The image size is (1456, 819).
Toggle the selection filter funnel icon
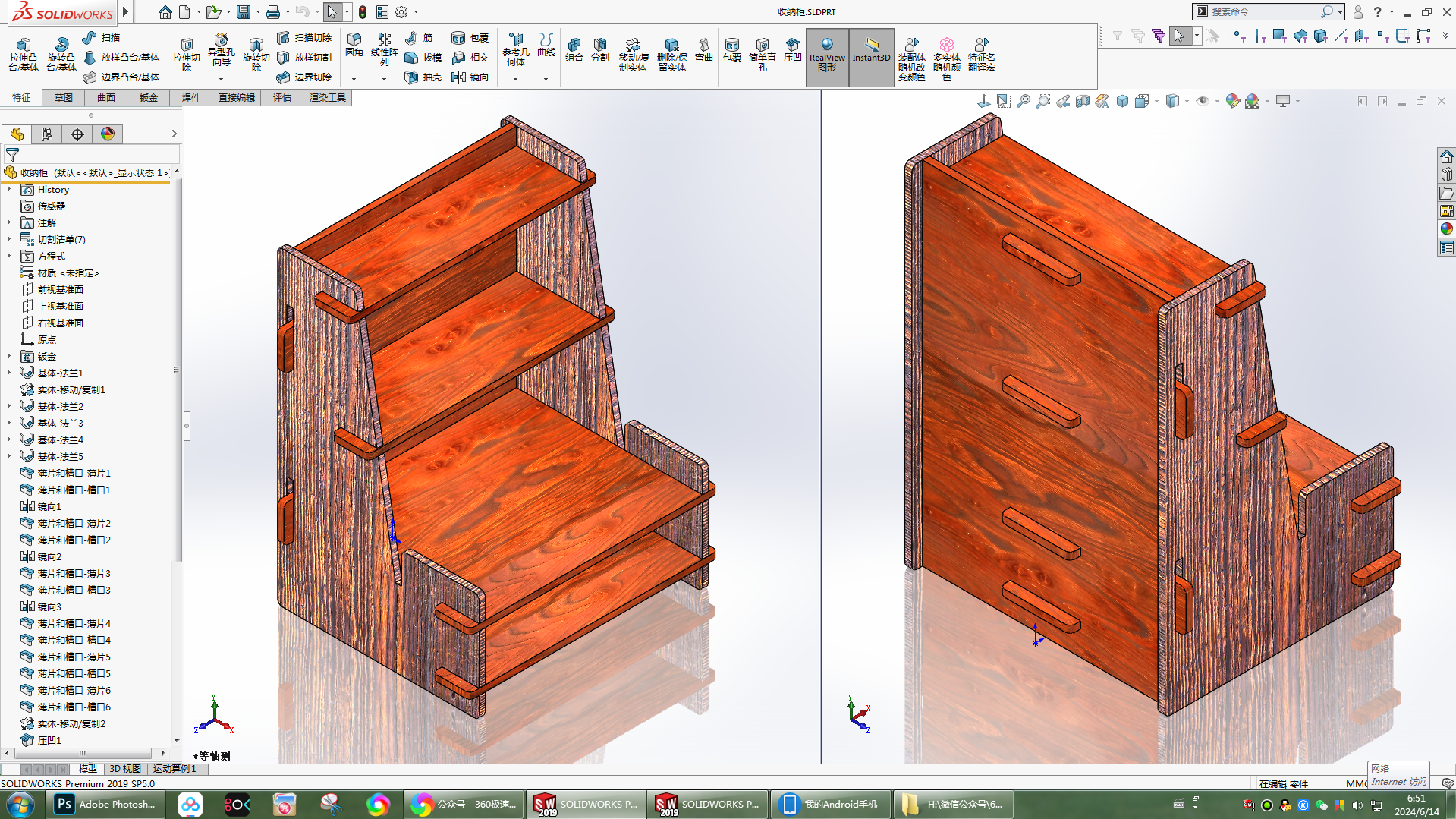pos(1118,36)
